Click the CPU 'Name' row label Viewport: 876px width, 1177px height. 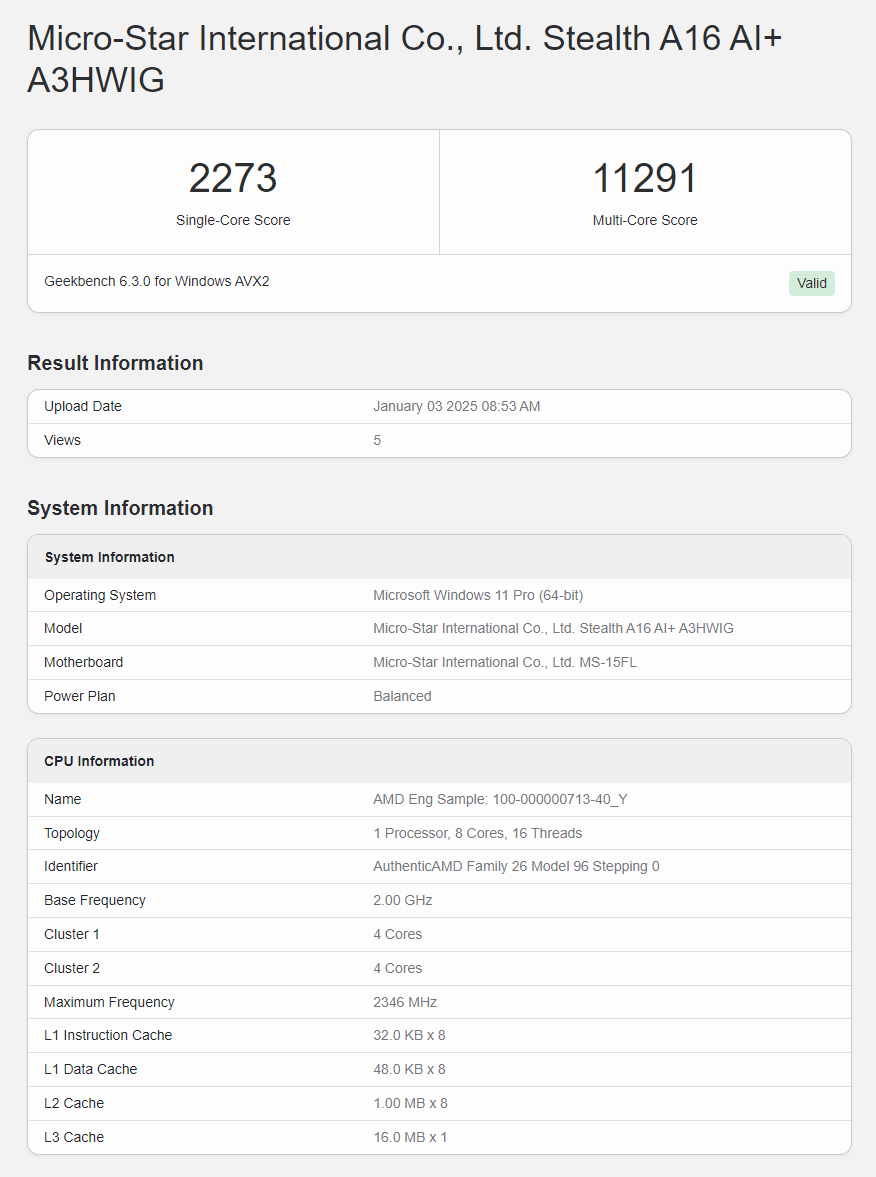62,799
